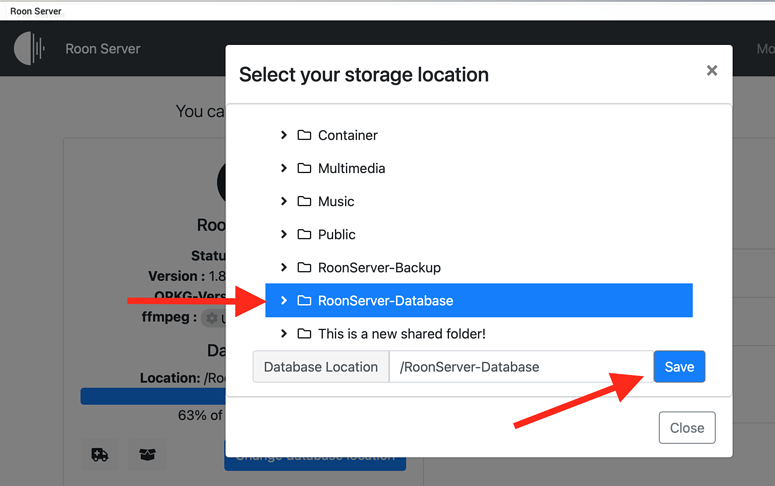775x486 pixels.
Task: Click the Close button in dialog
Action: click(x=687, y=428)
